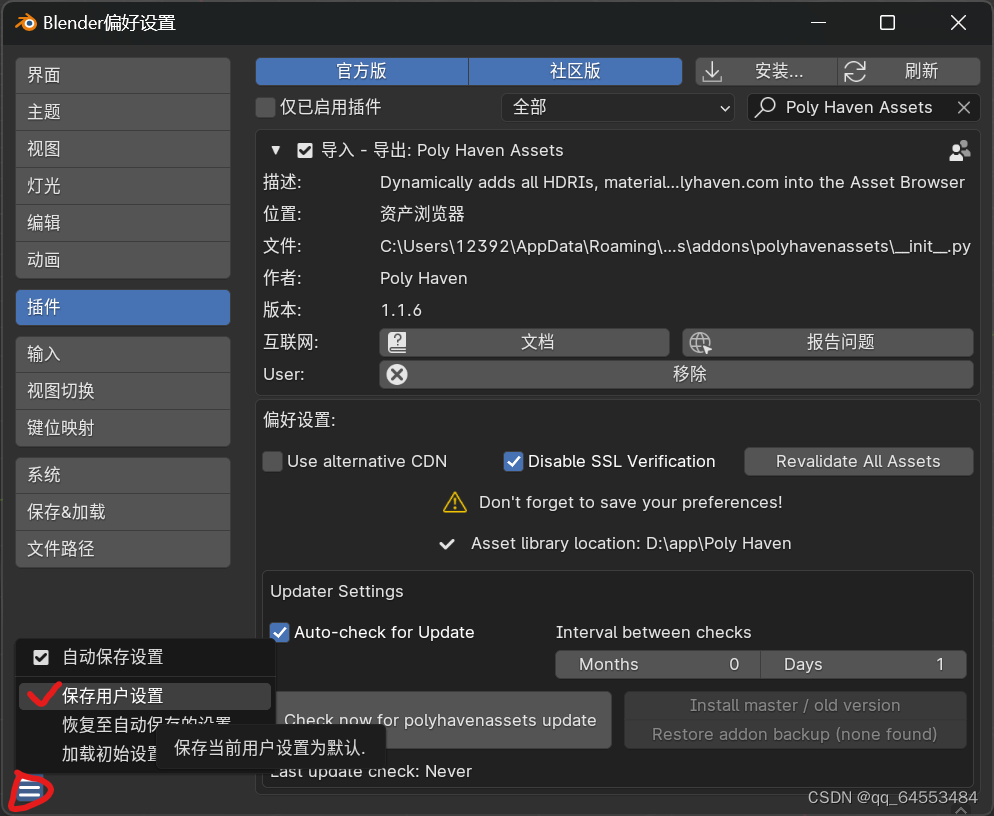Image resolution: width=994 pixels, height=816 pixels.
Task: Click the community support icon on addon row
Action: [959, 150]
